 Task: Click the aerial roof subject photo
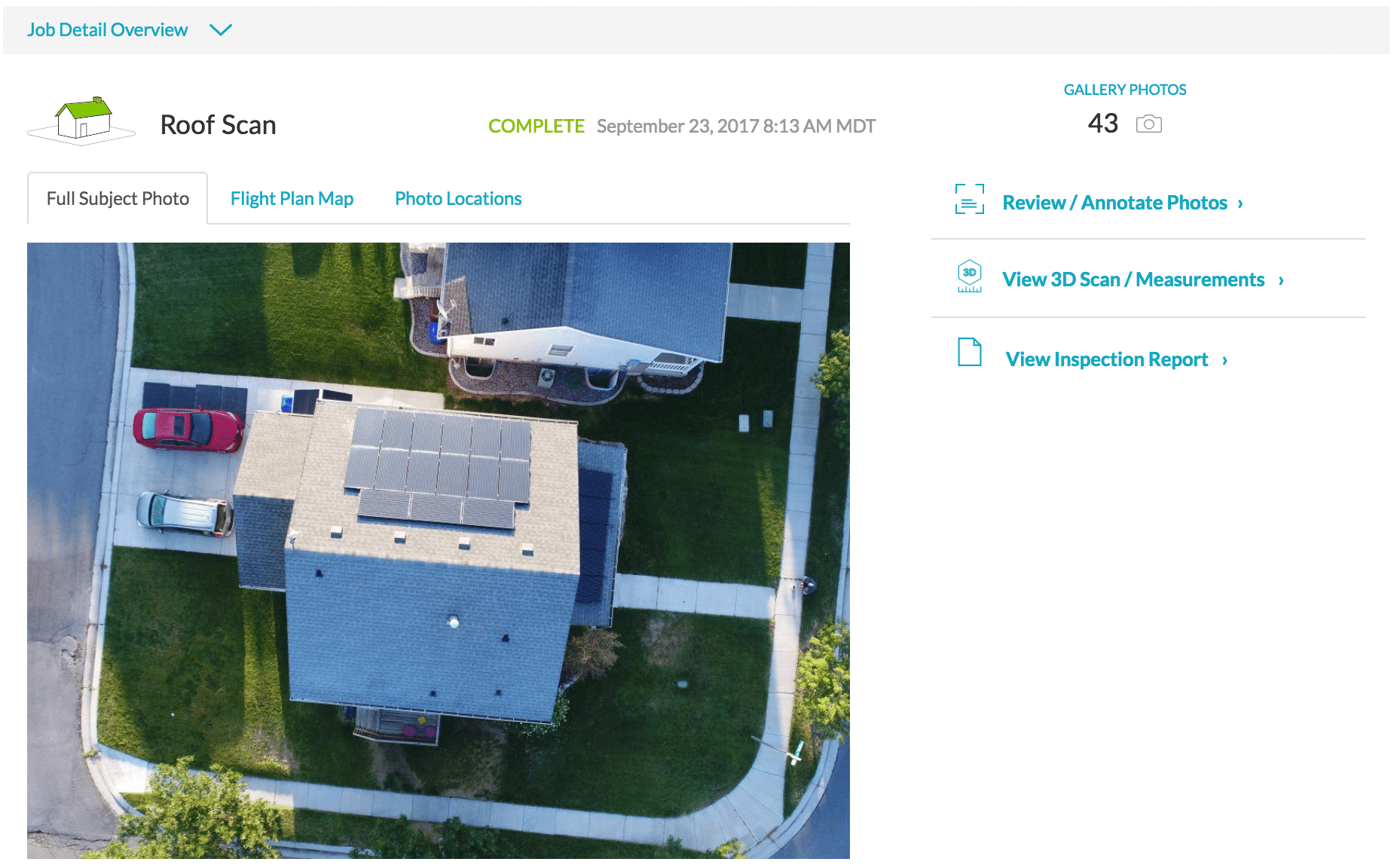pyautogui.click(x=439, y=550)
